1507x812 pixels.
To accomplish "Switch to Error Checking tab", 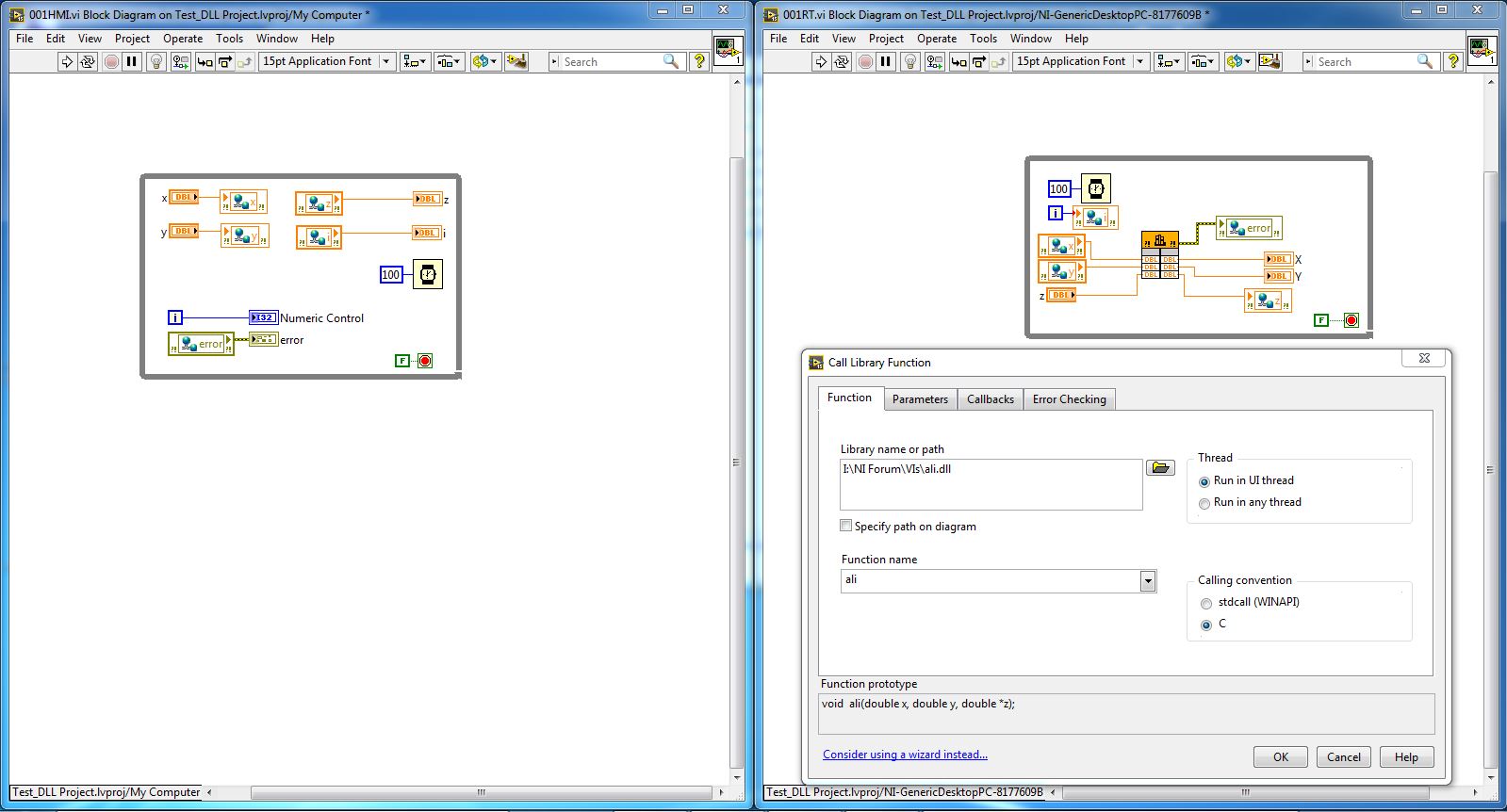I will click(1070, 399).
